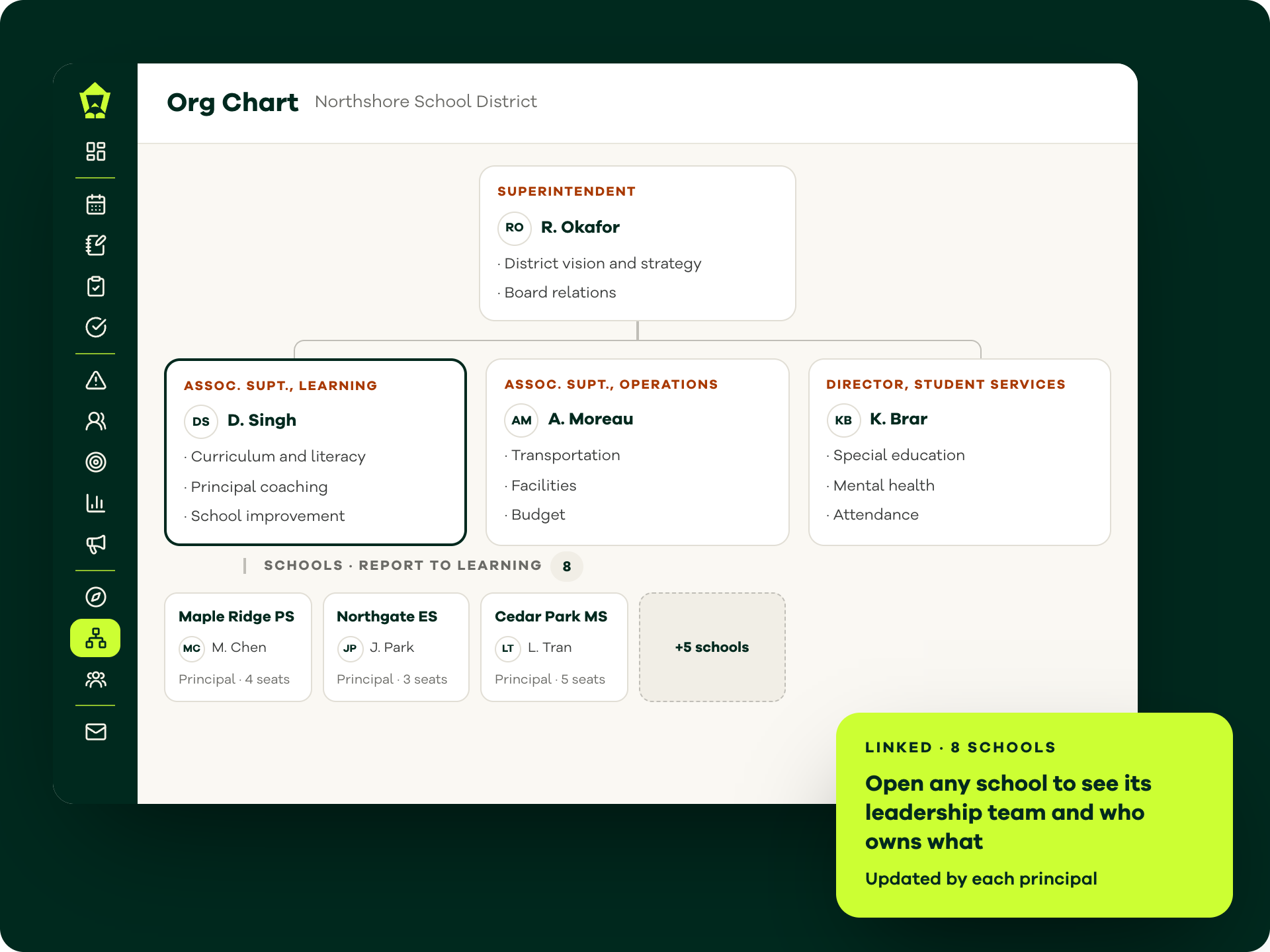Click 'Transportation' under A. Moreau
The width and height of the screenshot is (1270, 952).
[x=566, y=455]
